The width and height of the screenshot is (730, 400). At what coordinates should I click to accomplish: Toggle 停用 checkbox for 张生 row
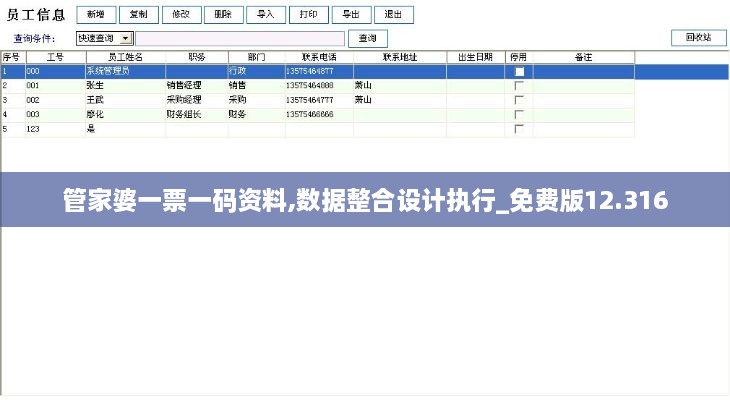pyautogui.click(x=519, y=86)
